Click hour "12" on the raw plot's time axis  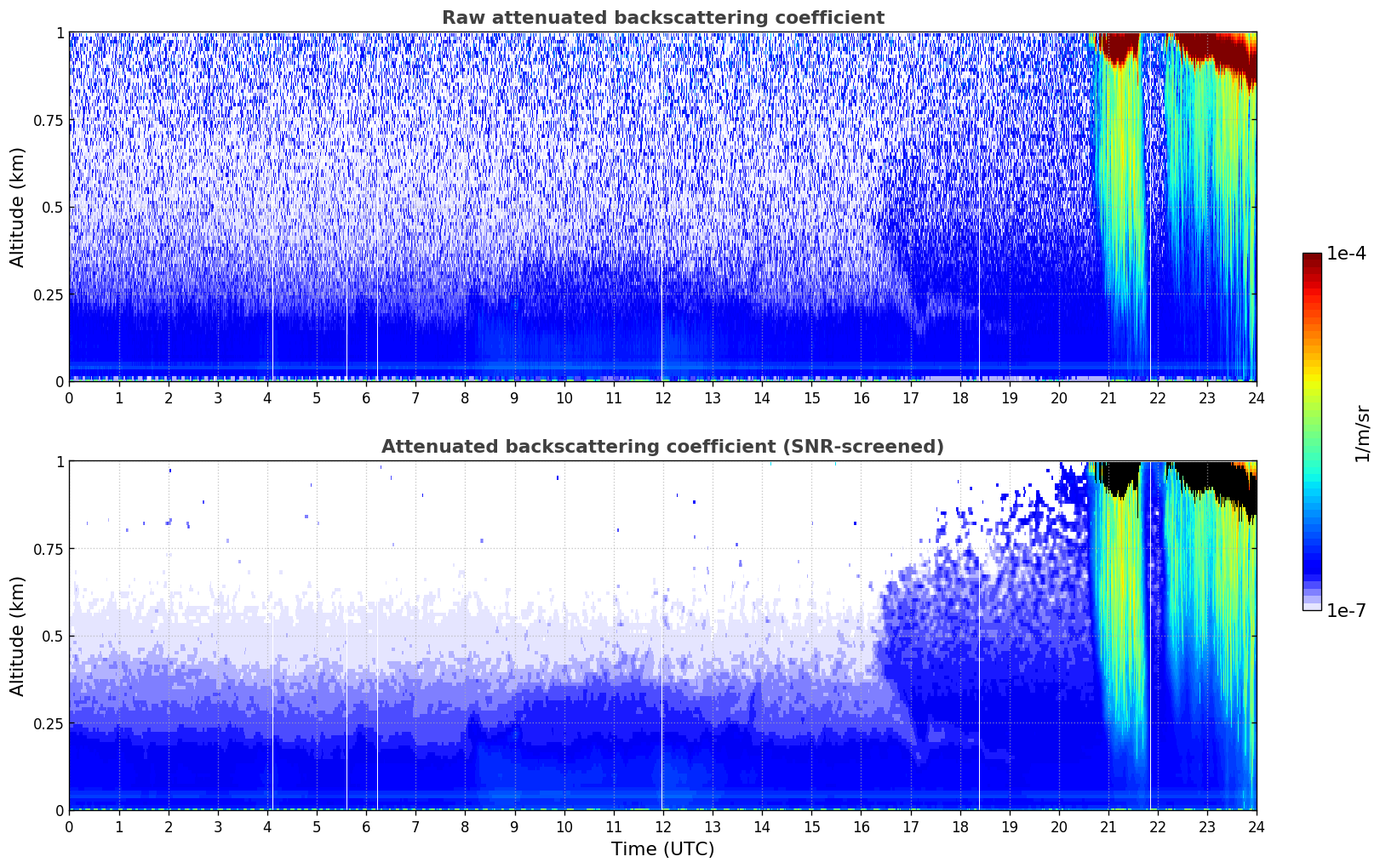pyautogui.click(x=662, y=397)
